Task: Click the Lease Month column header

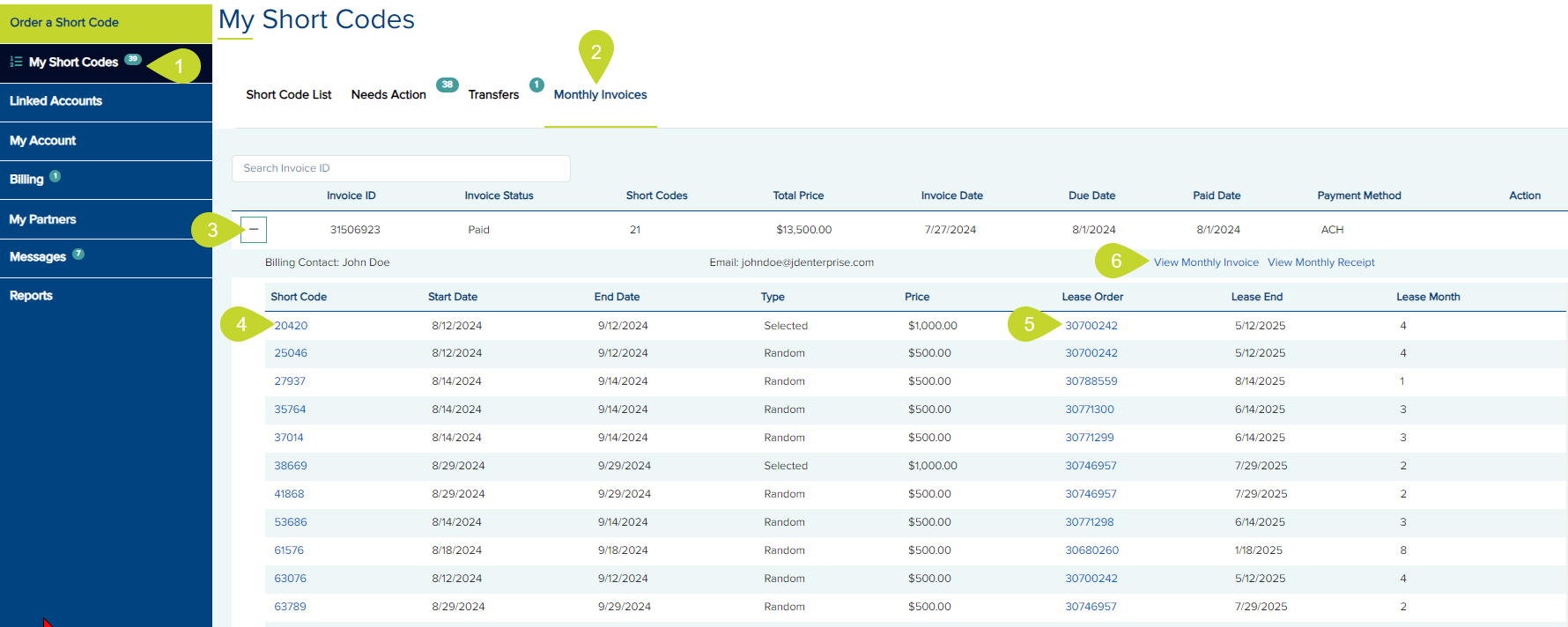Action: 1427,297
